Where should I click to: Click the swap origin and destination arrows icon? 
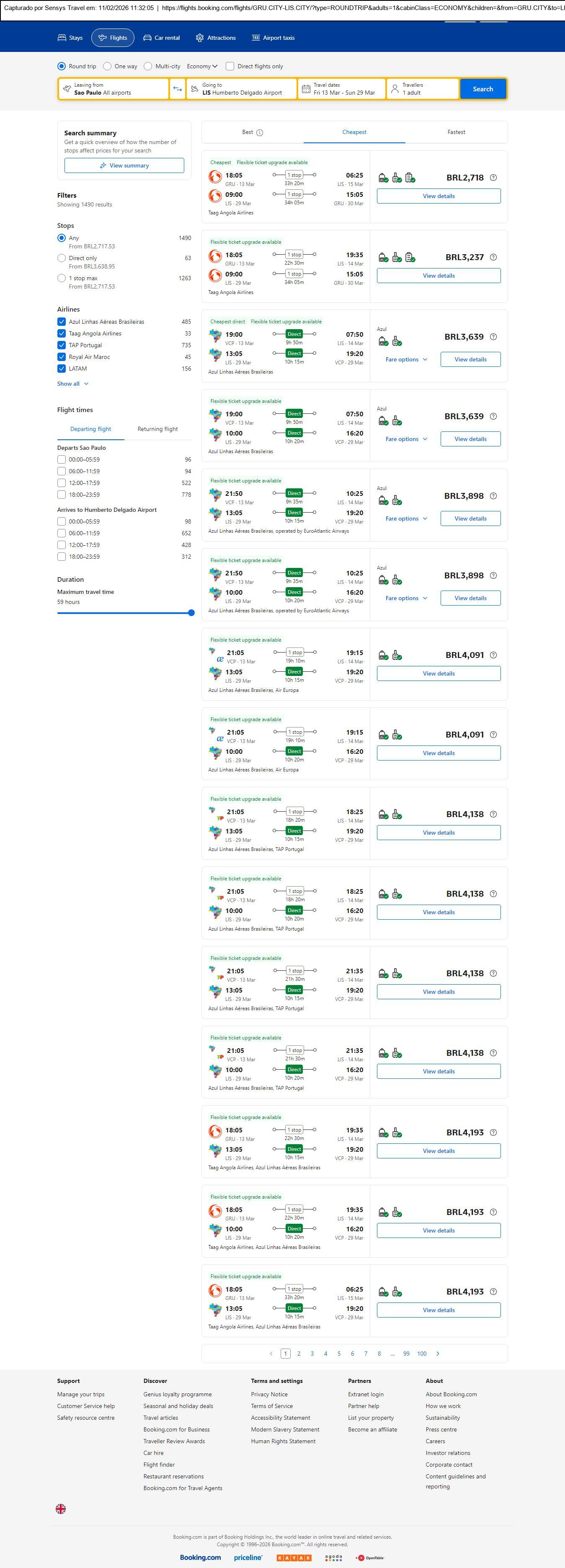click(177, 89)
